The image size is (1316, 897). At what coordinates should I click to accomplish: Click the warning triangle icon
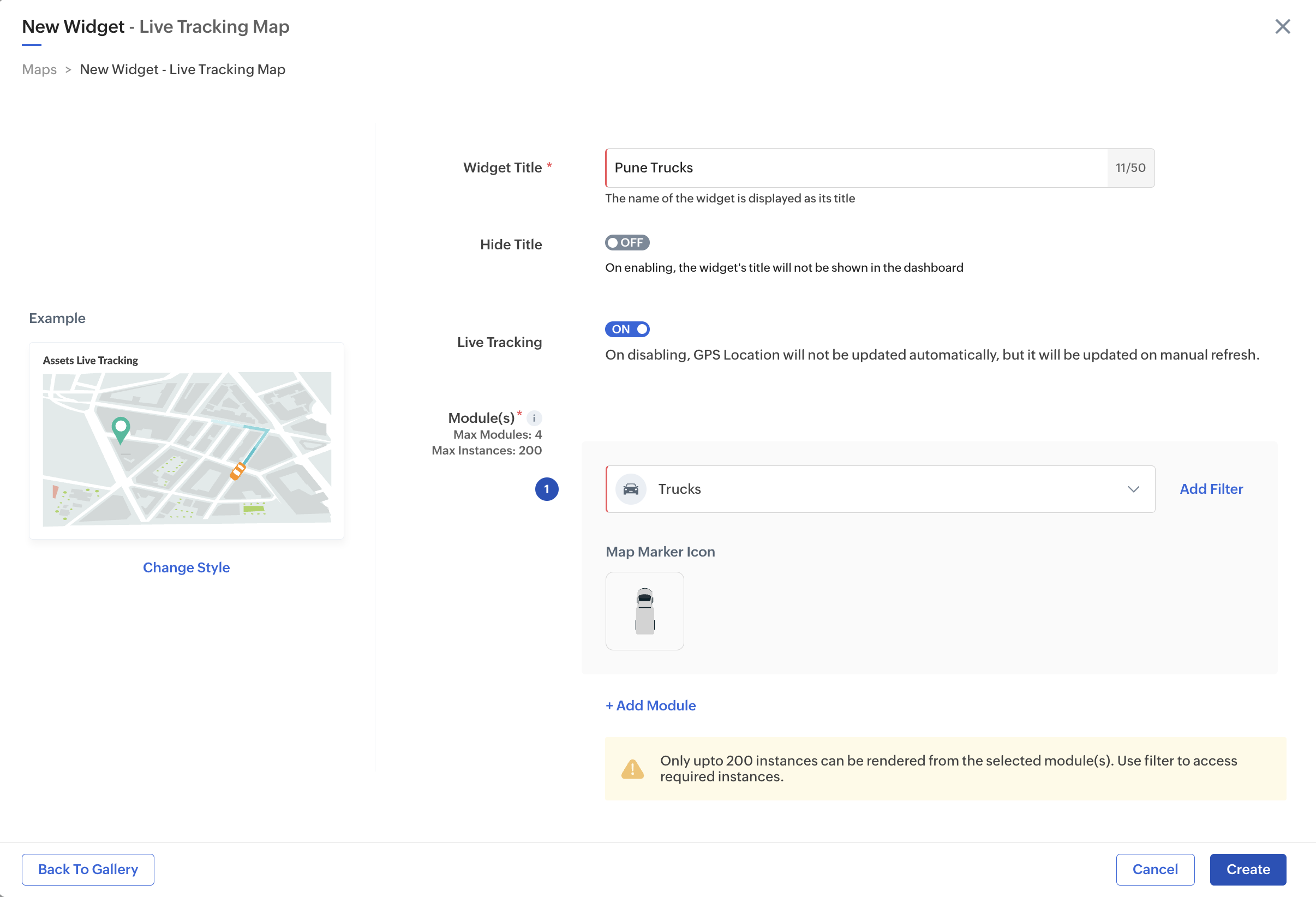pyautogui.click(x=632, y=768)
